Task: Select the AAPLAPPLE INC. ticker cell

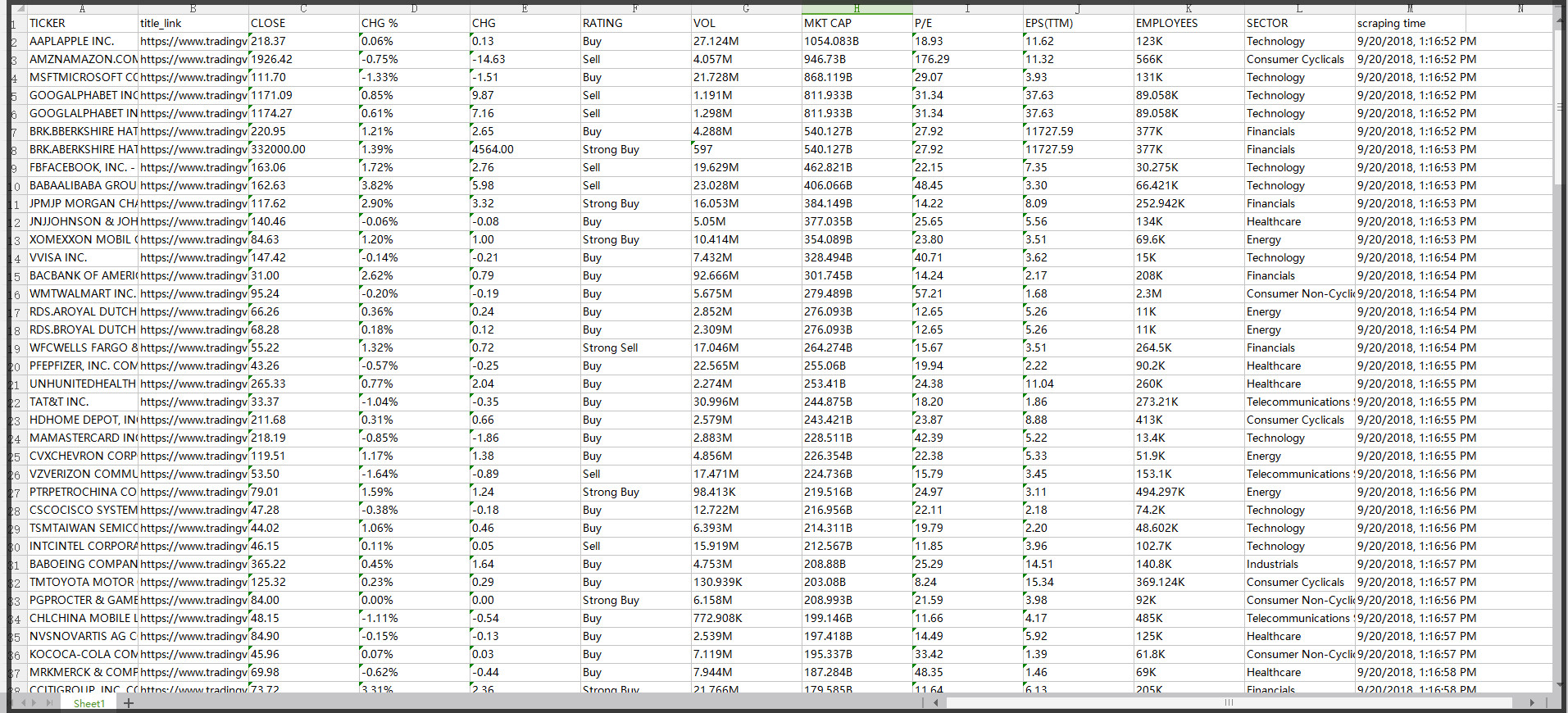Action: pos(82,41)
